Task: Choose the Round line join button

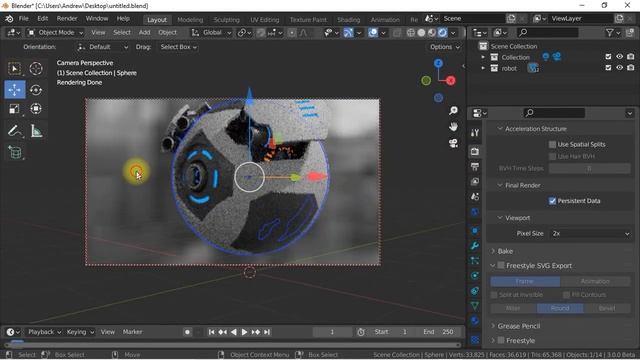Action: pos(560,308)
